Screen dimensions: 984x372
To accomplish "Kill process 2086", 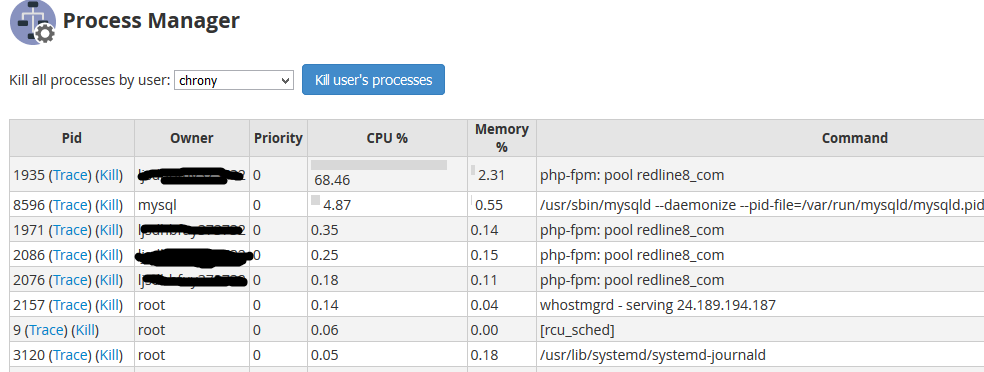I will (x=109, y=255).
